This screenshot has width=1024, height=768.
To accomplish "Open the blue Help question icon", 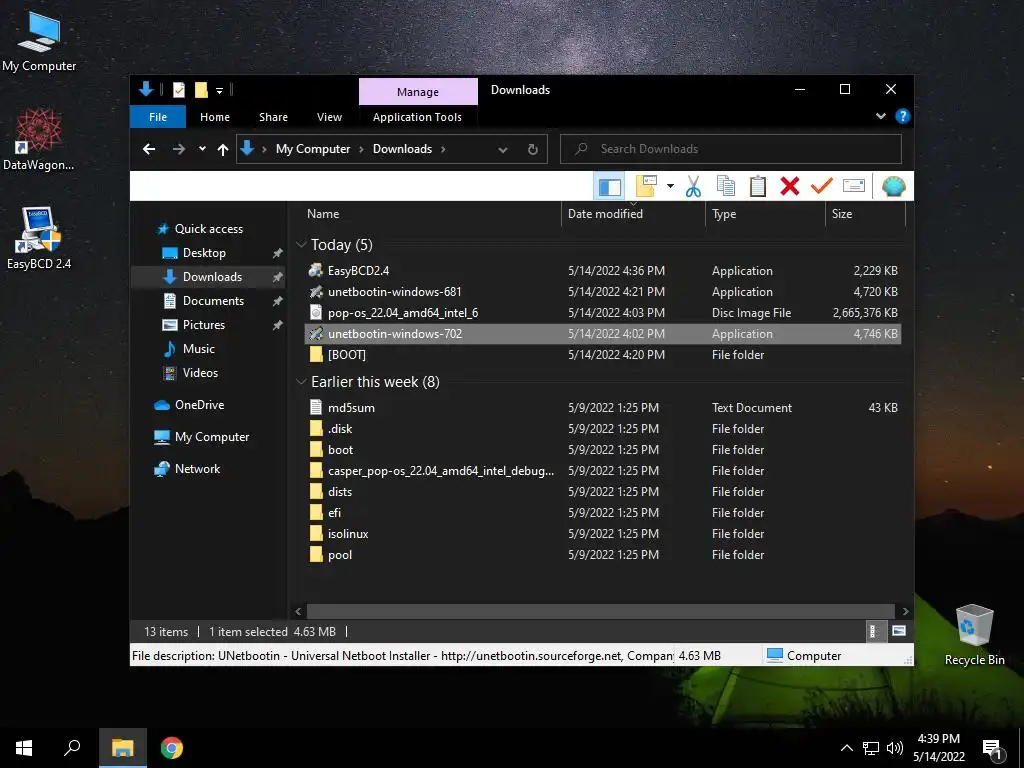I will 903,116.
